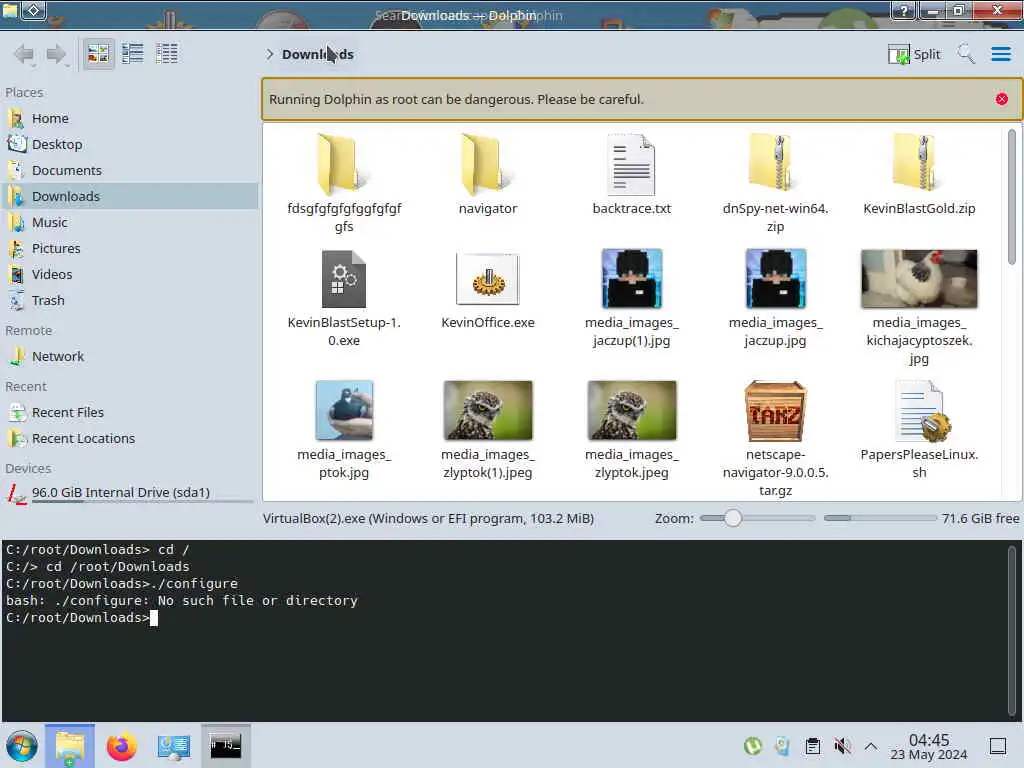
Task: Click the document tray icon
Action: [782, 746]
